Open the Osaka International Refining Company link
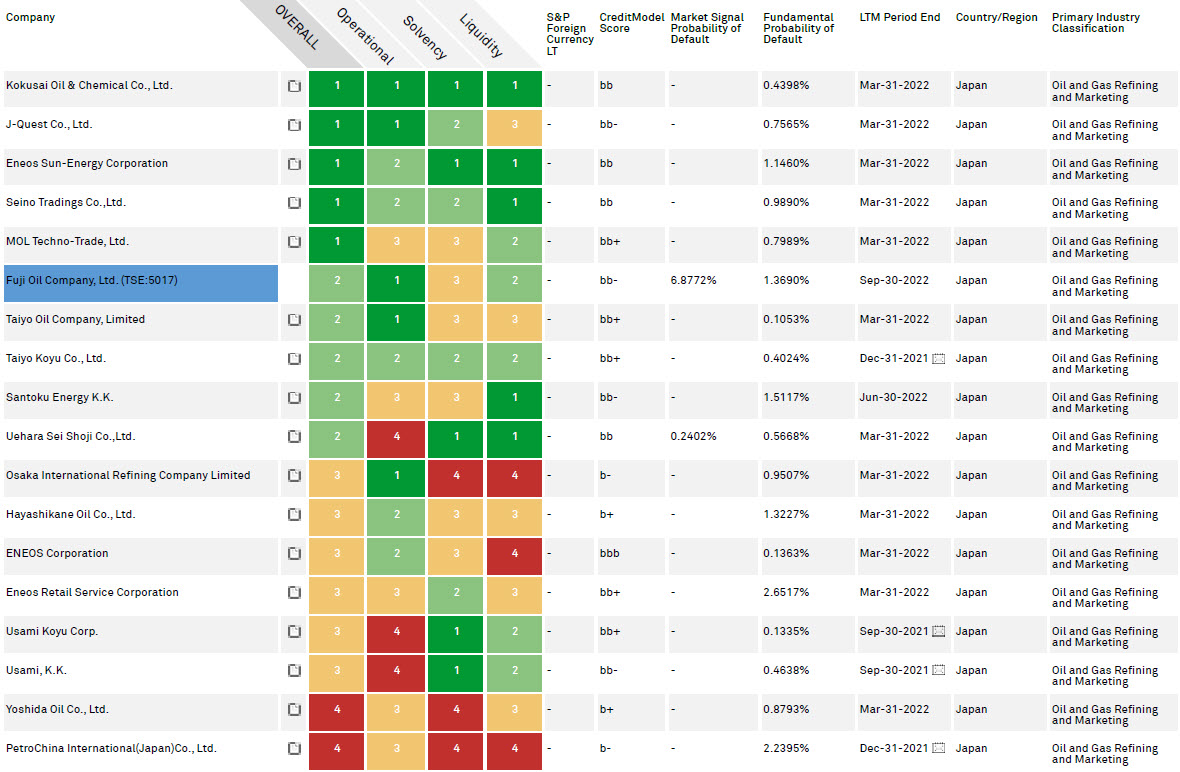Viewport: 1180px width, 772px height. [128, 476]
